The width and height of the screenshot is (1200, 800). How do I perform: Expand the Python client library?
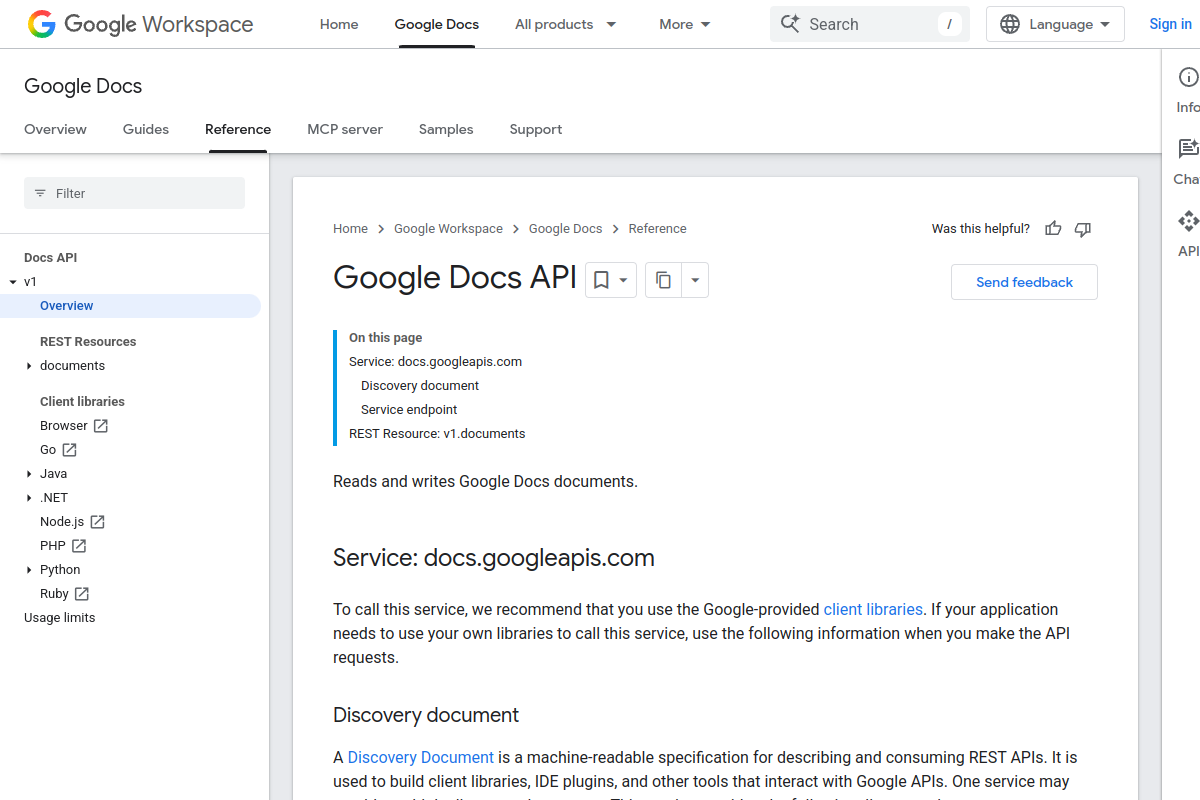[29, 570]
